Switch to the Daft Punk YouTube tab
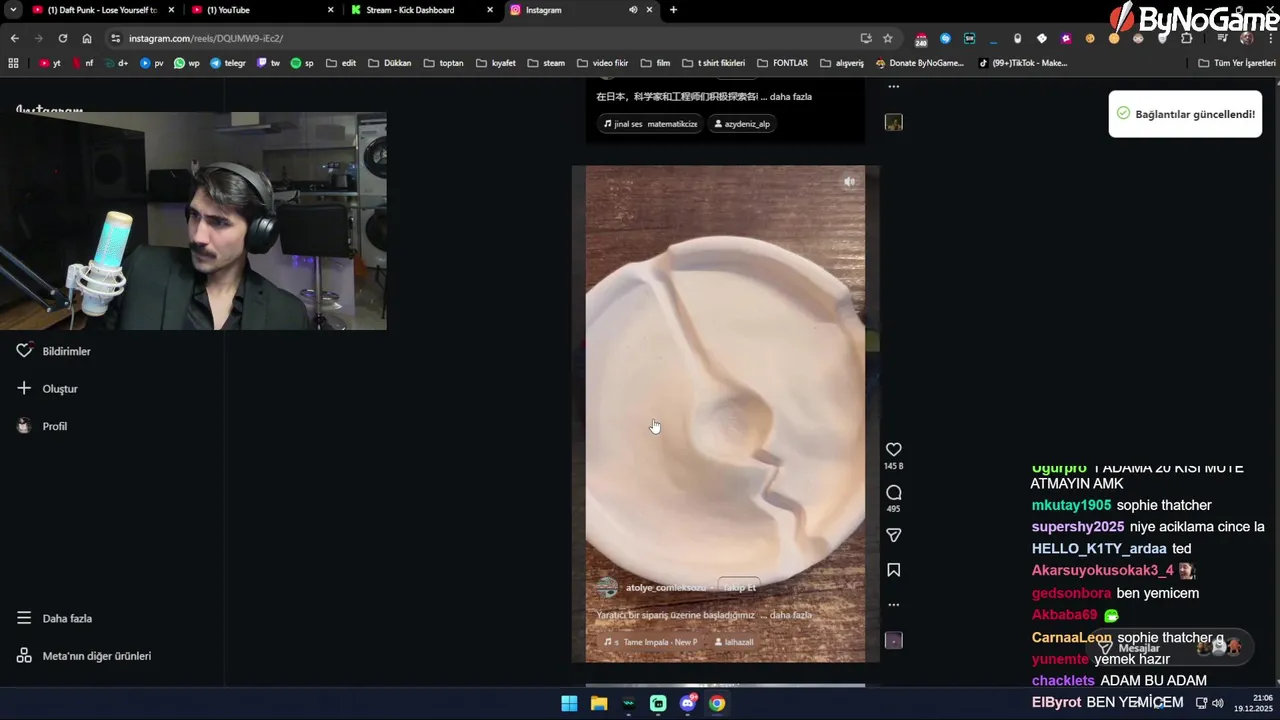The width and height of the screenshot is (1280, 720). [x=102, y=10]
